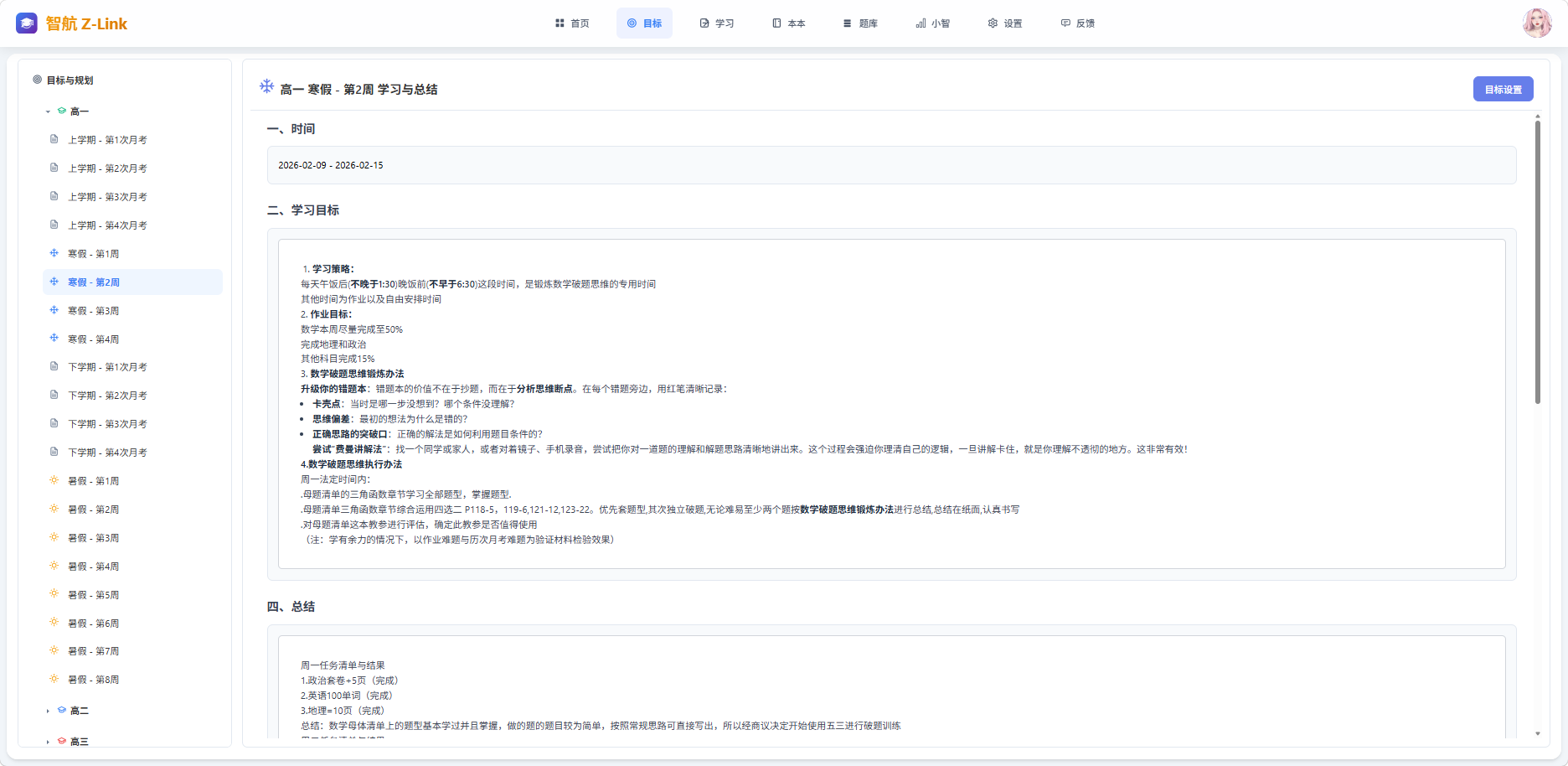
Task: Open 暑假 - 第2周 item
Action: click(132, 510)
